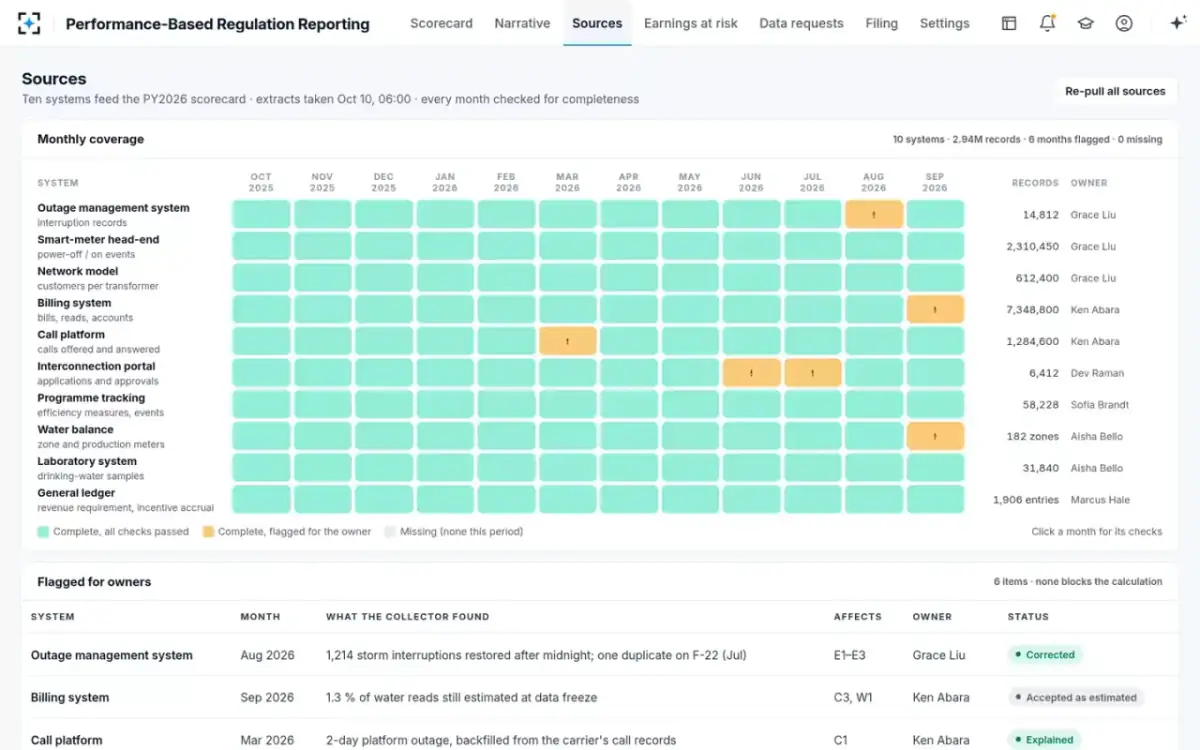The height and width of the screenshot is (750, 1200).
Task: Click the C3, W1 affects value
Action: pos(854,697)
